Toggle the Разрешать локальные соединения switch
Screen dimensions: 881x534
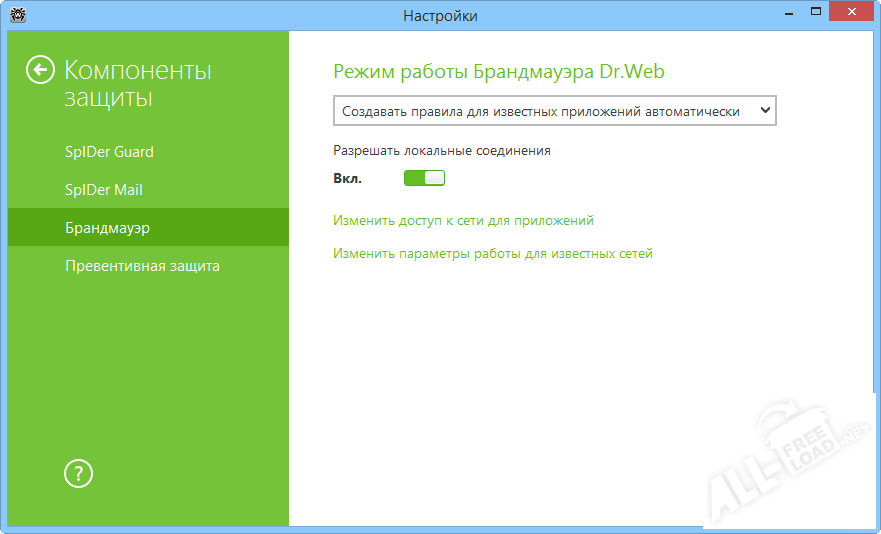(x=424, y=178)
